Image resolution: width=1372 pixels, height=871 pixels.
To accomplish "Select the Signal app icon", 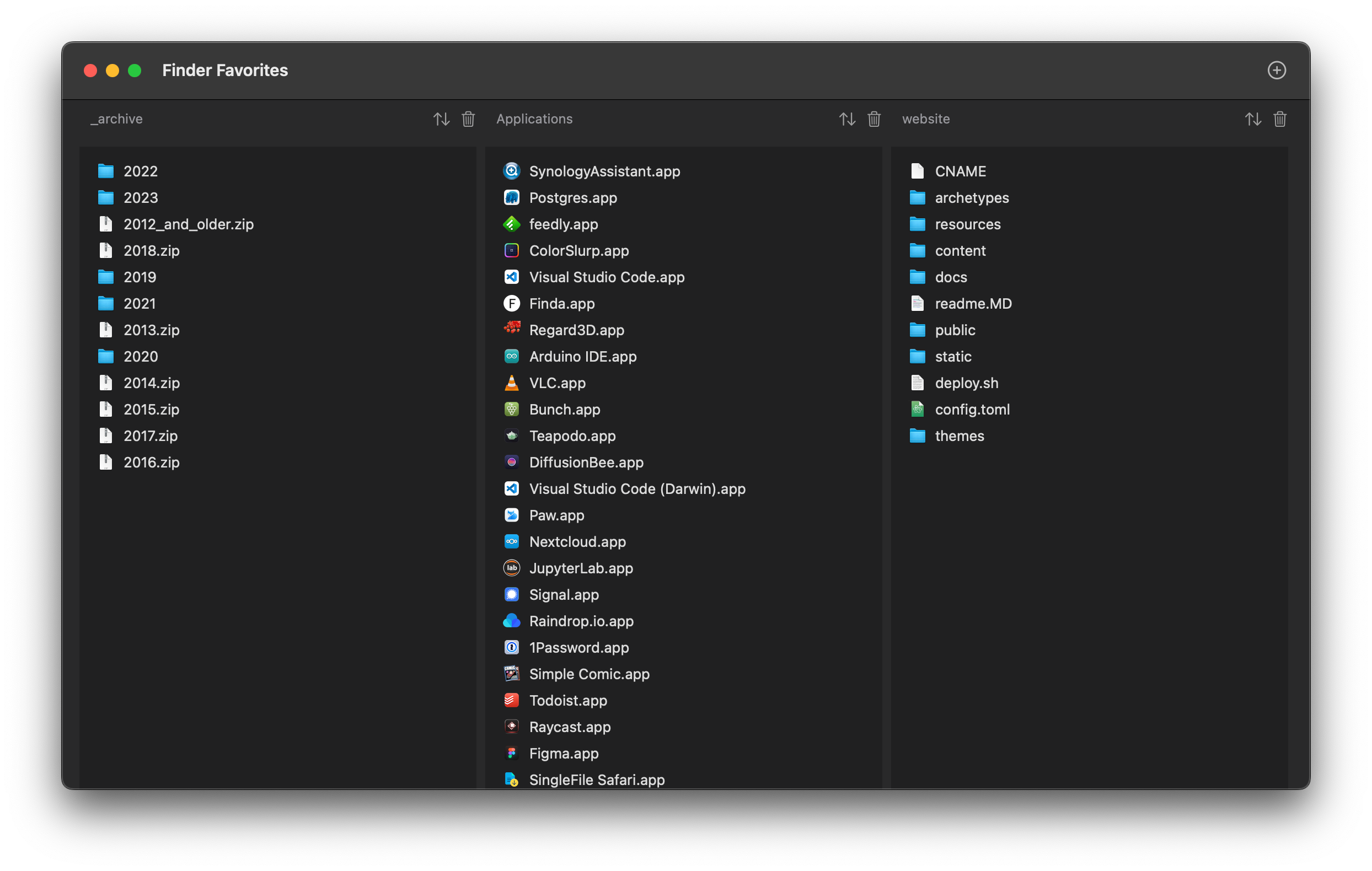I will [x=512, y=594].
